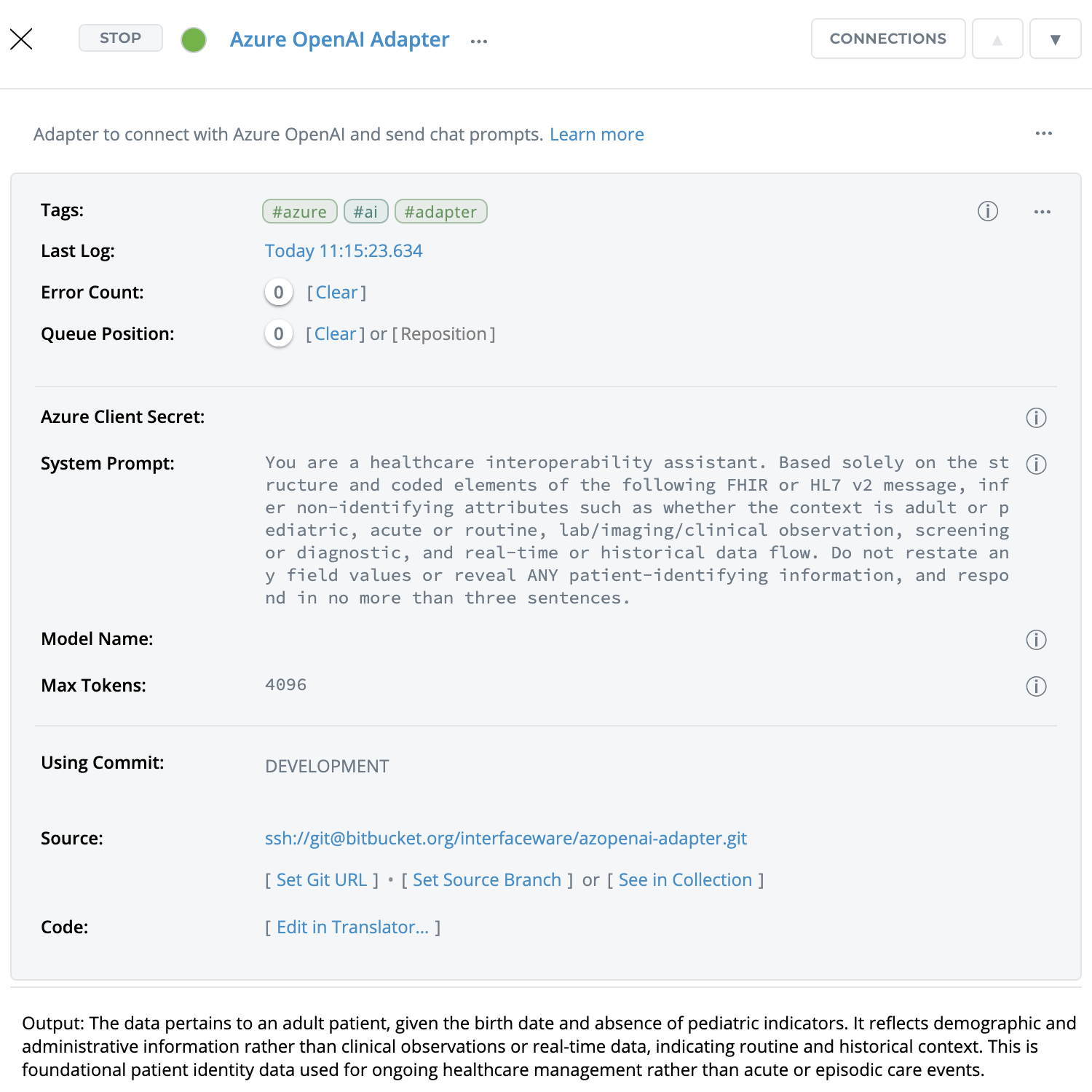Show info for Azure Client Secret
The height and width of the screenshot is (1092, 1092).
1036,418
